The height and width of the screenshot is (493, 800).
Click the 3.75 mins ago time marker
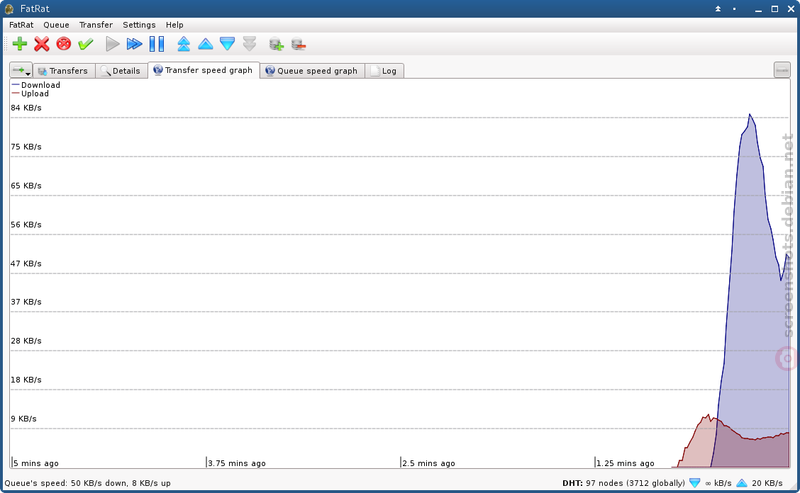click(237, 463)
